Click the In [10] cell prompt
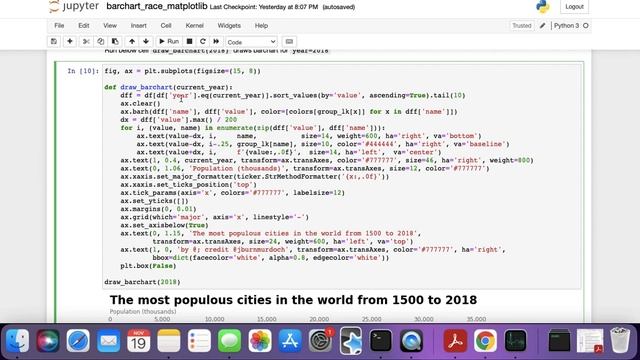 coord(83,71)
